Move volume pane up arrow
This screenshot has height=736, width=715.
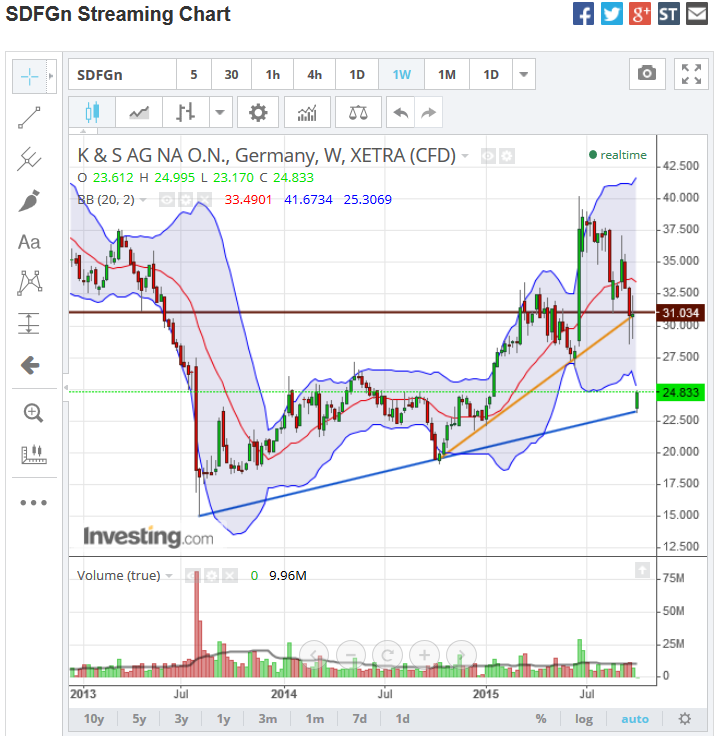[642, 570]
